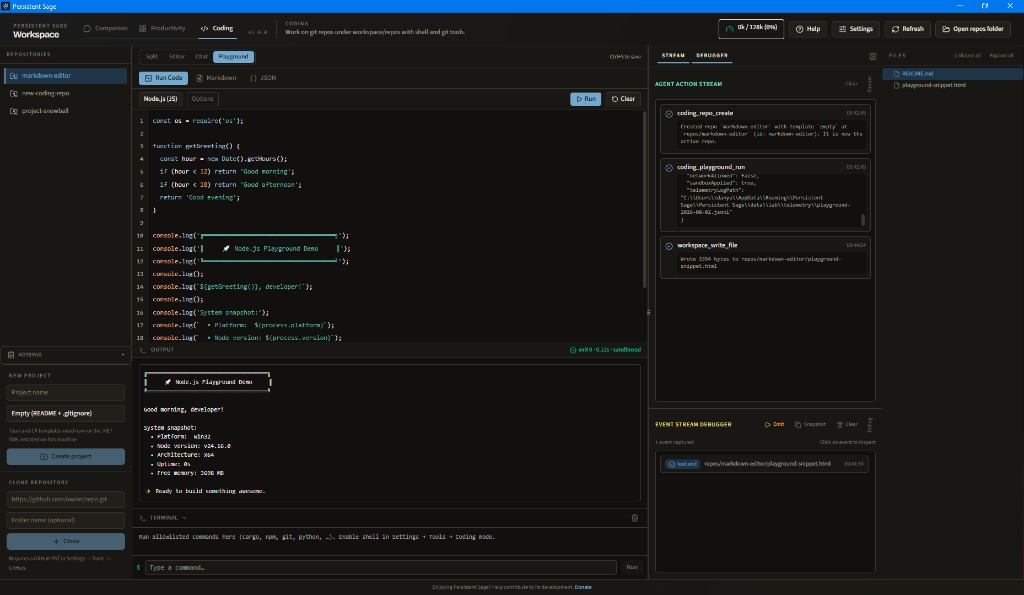Click the README.md file icon
The image size is (1024, 595).
(x=896, y=74)
